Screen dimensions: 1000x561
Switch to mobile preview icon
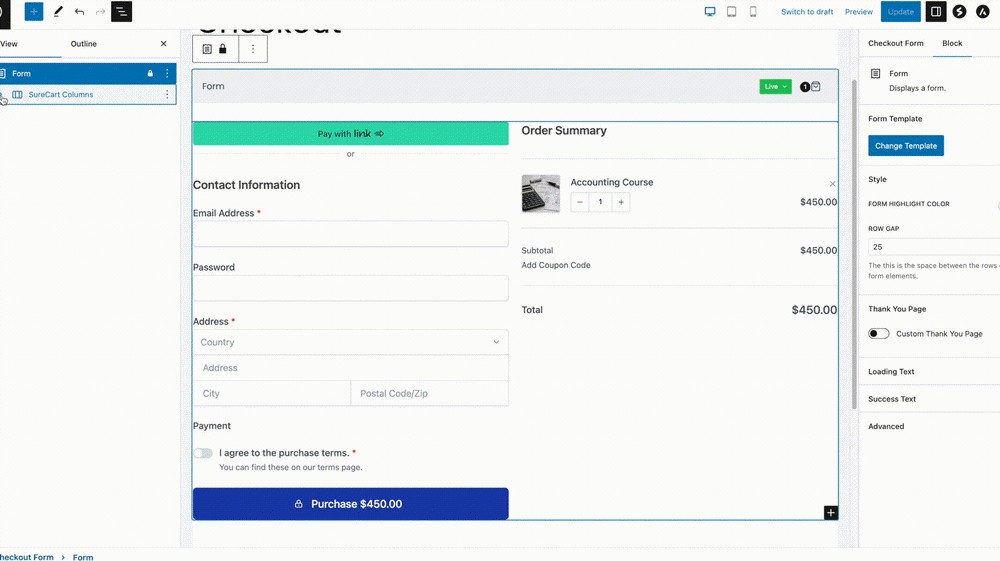pos(753,11)
